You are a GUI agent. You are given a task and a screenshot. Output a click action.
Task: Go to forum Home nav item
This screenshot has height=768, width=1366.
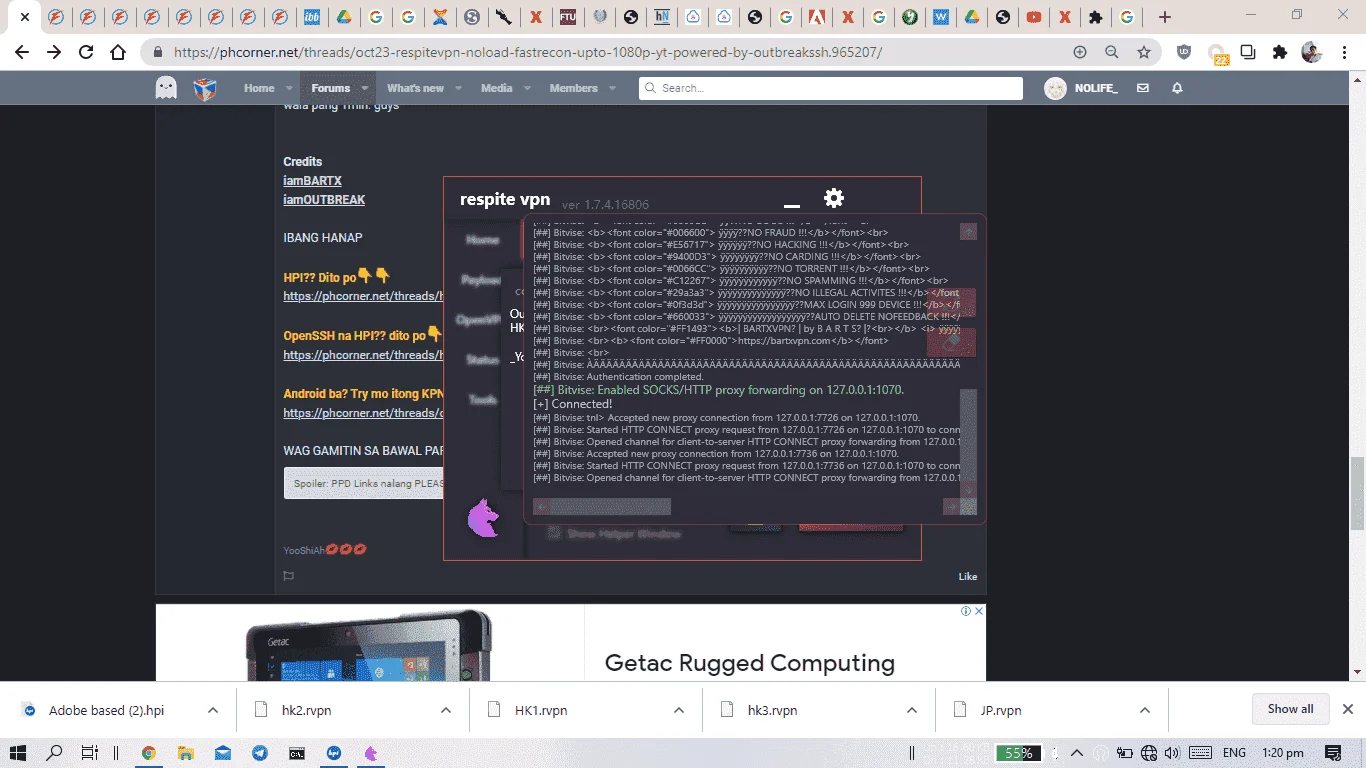(x=259, y=88)
